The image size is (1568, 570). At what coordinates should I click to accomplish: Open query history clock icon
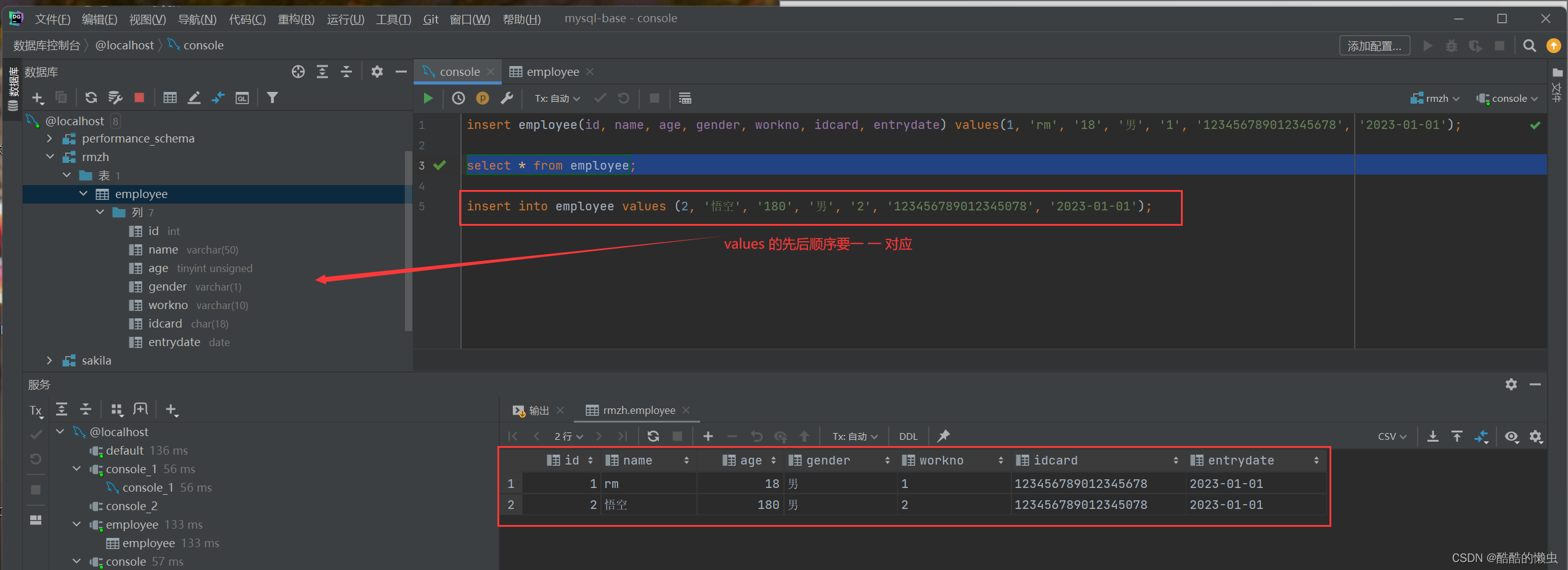click(458, 98)
